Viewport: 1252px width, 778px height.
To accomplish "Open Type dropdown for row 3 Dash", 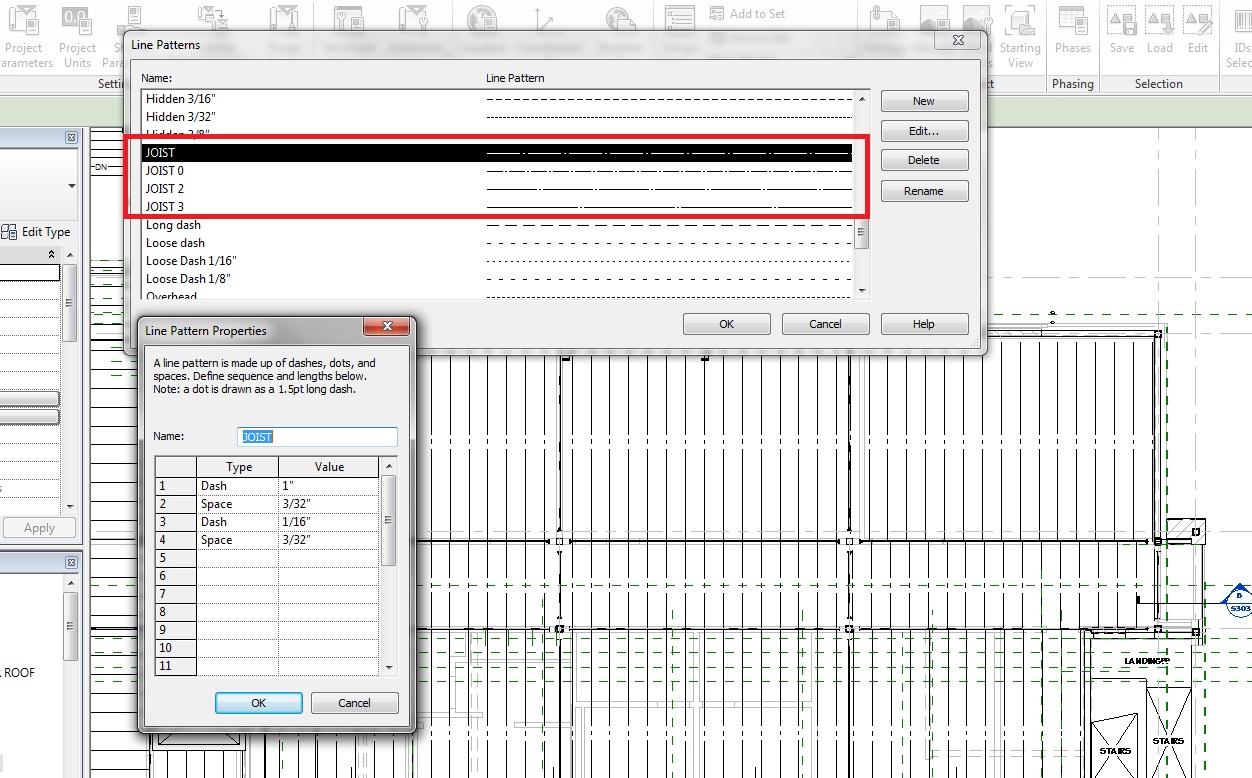I will (237, 522).
